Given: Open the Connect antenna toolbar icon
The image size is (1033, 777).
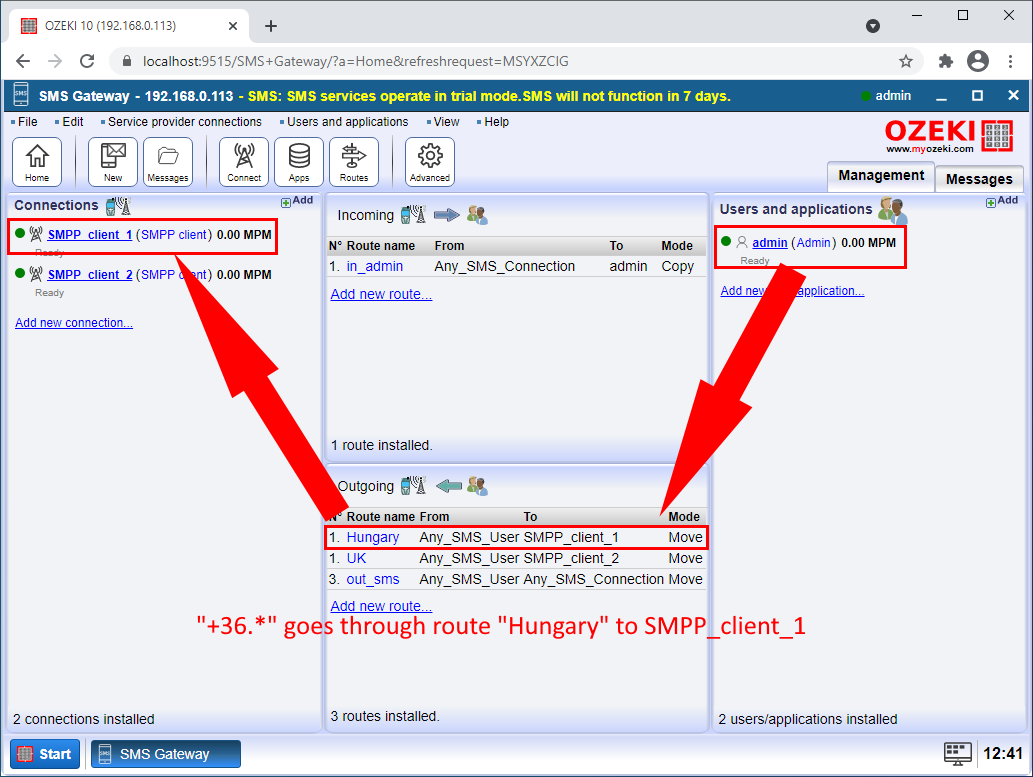Looking at the screenshot, I should coord(244,162).
